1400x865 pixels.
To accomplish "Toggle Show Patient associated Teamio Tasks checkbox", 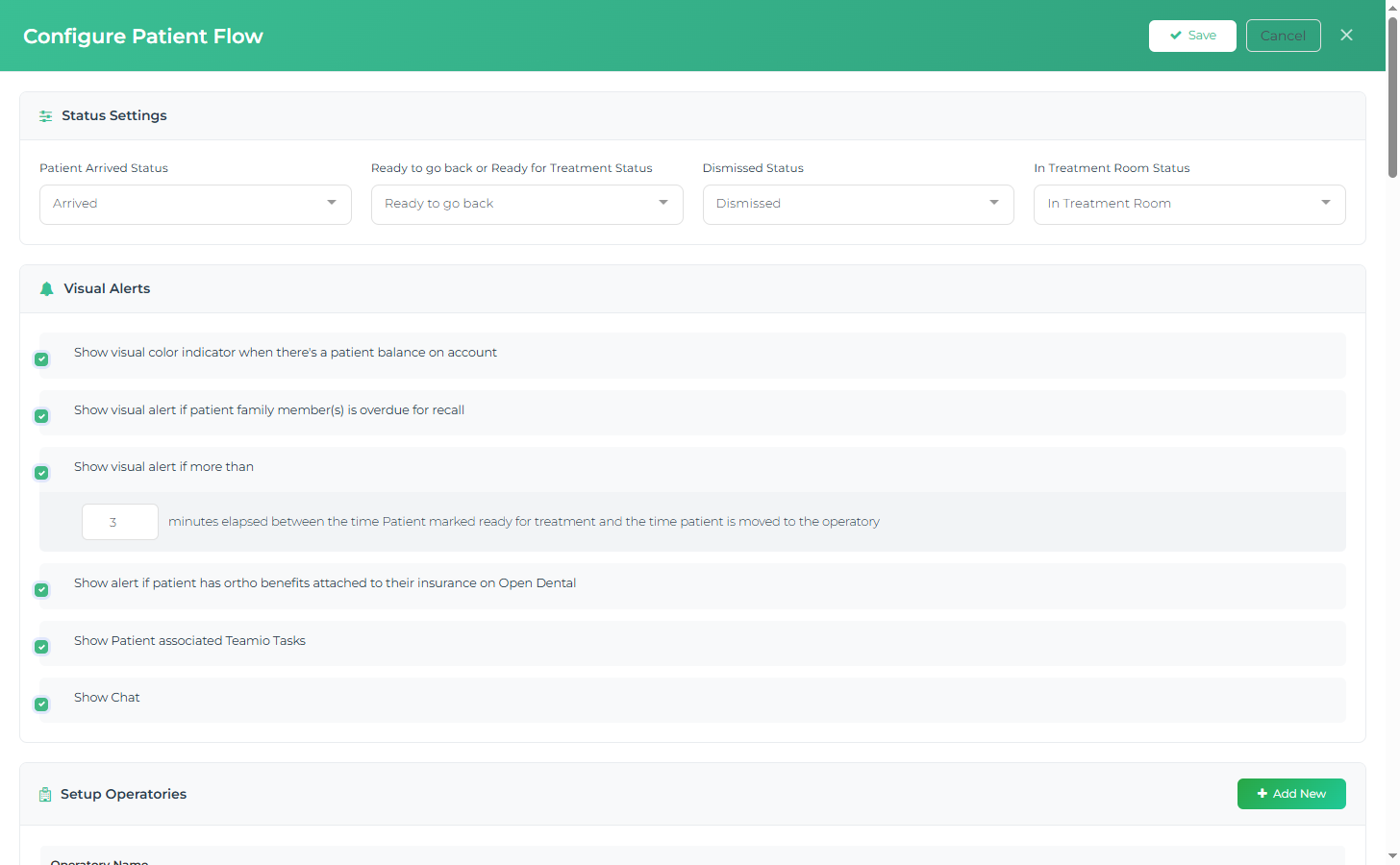I will coord(41,647).
